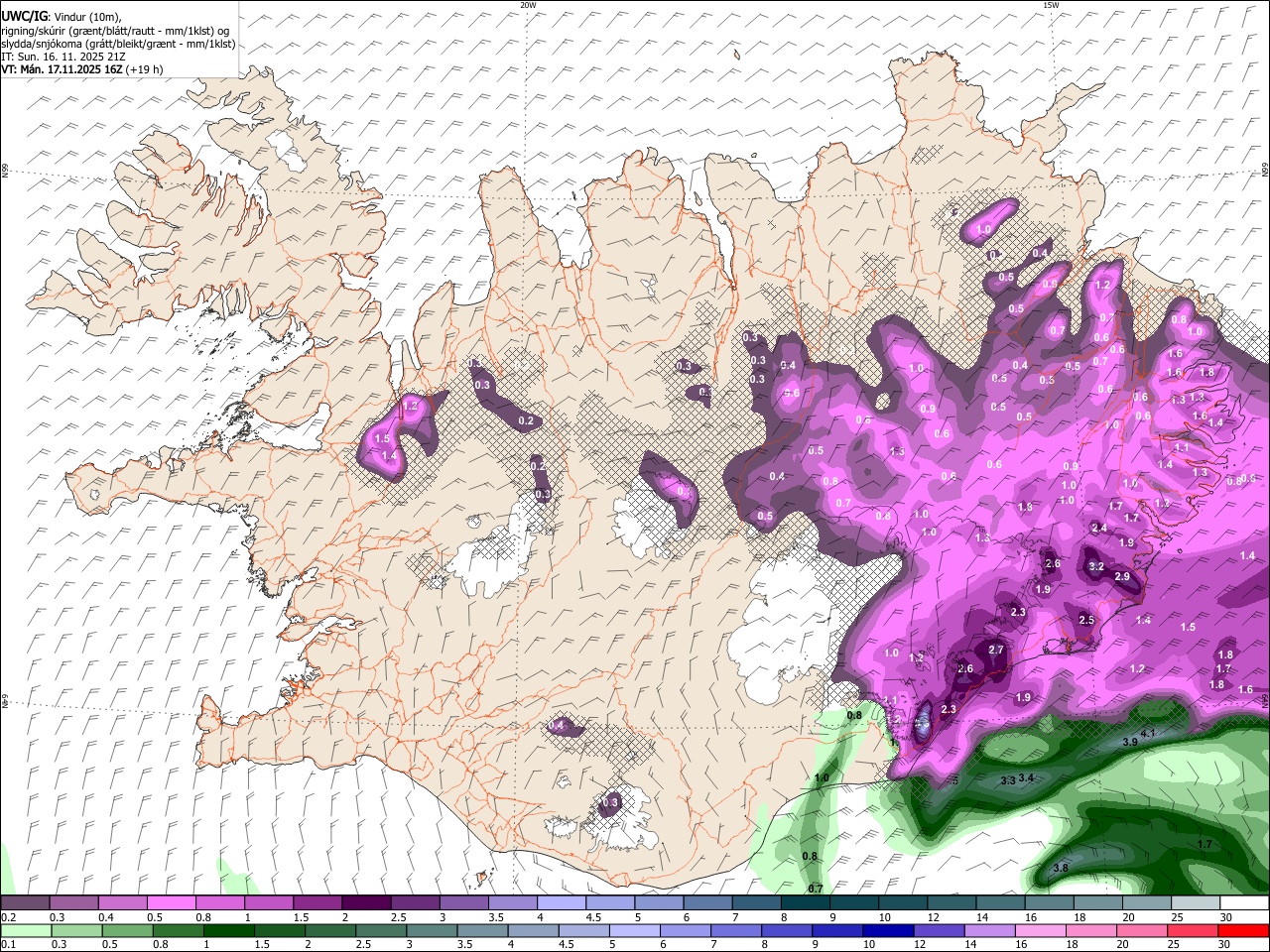Pick blue 8 swatch in lower rain legend
This screenshot has height=952, width=1270.
[x=785, y=931]
